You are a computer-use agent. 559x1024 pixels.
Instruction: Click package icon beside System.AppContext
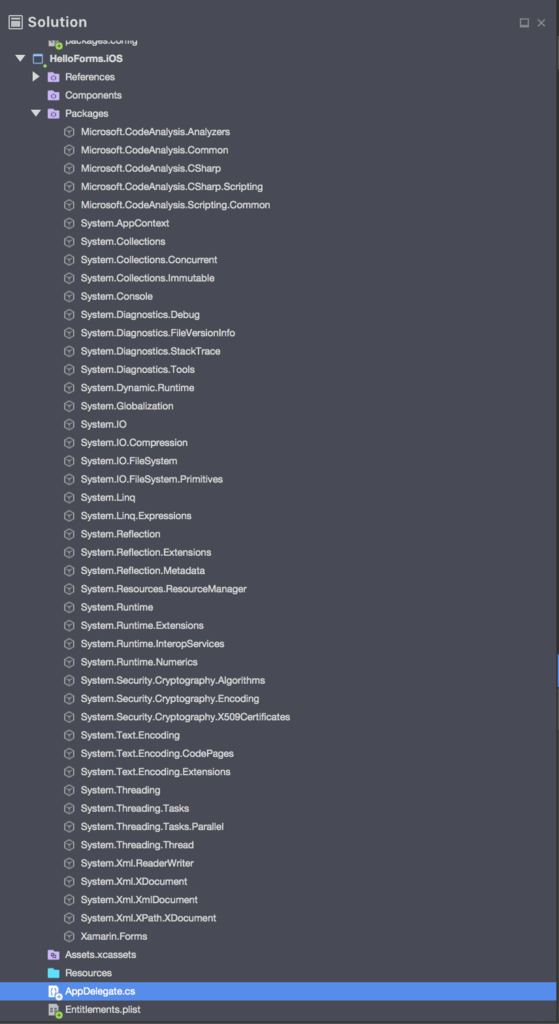point(69,223)
